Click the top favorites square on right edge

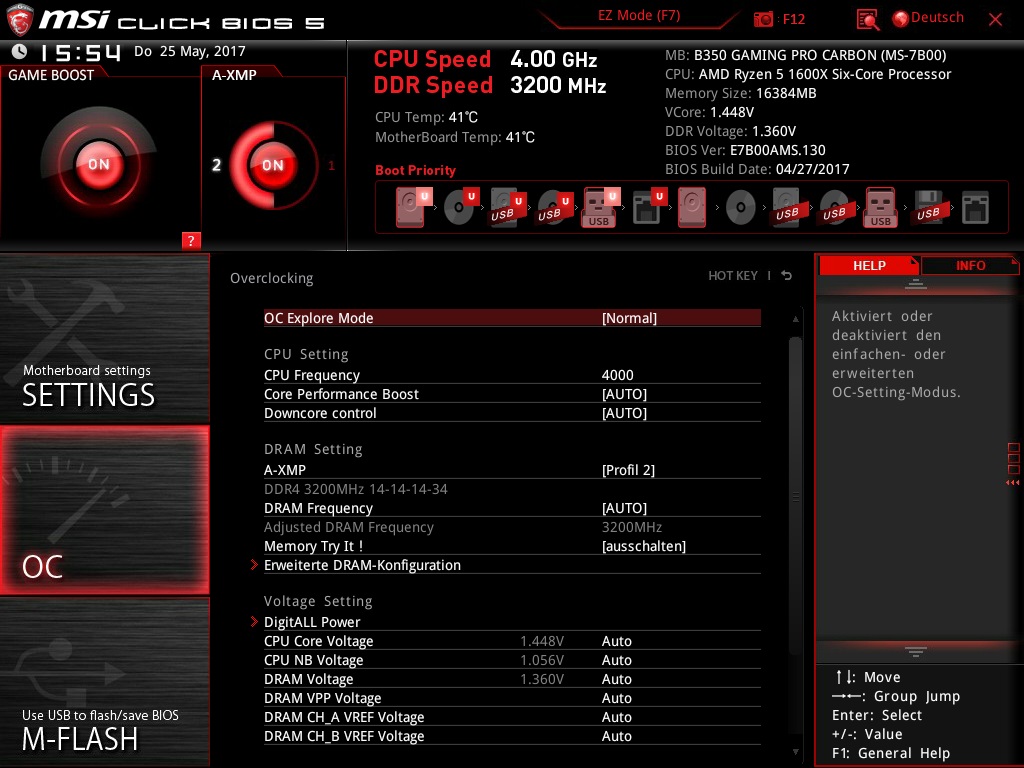(x=1014, y=448)
